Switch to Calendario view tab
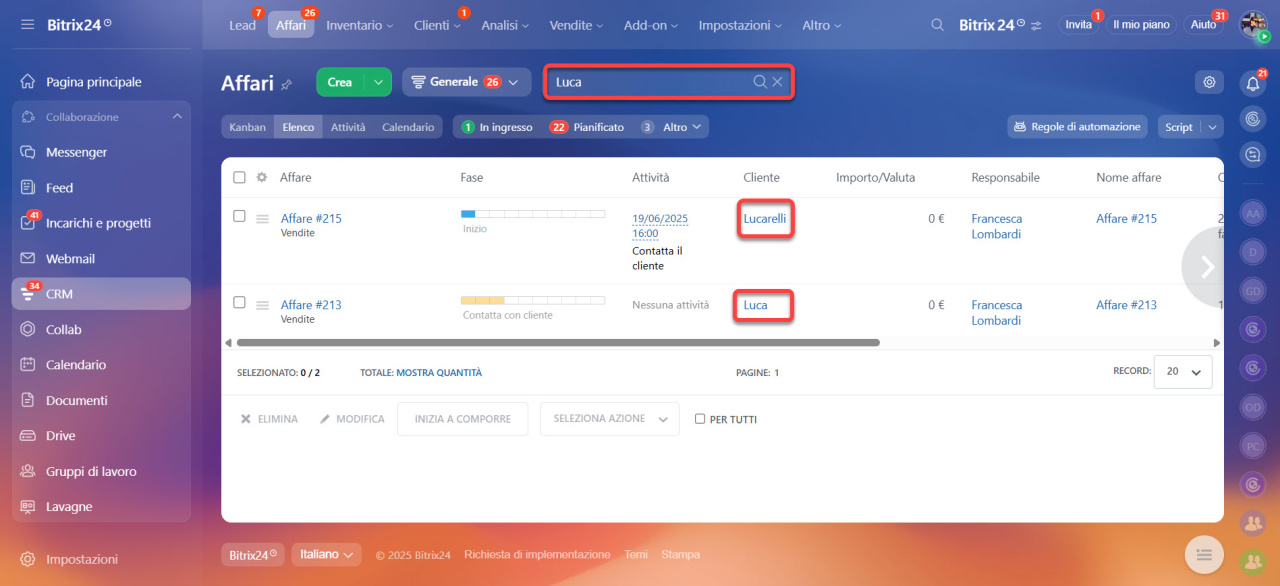 coord(408,127)
